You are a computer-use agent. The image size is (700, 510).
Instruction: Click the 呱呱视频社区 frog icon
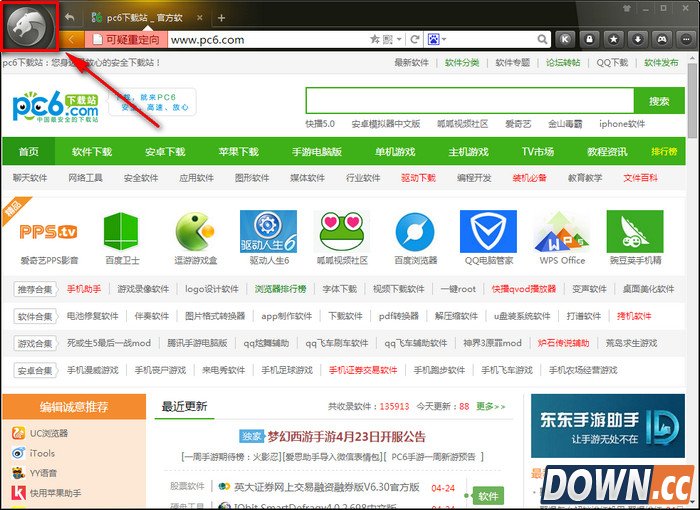tap(342, 231)
